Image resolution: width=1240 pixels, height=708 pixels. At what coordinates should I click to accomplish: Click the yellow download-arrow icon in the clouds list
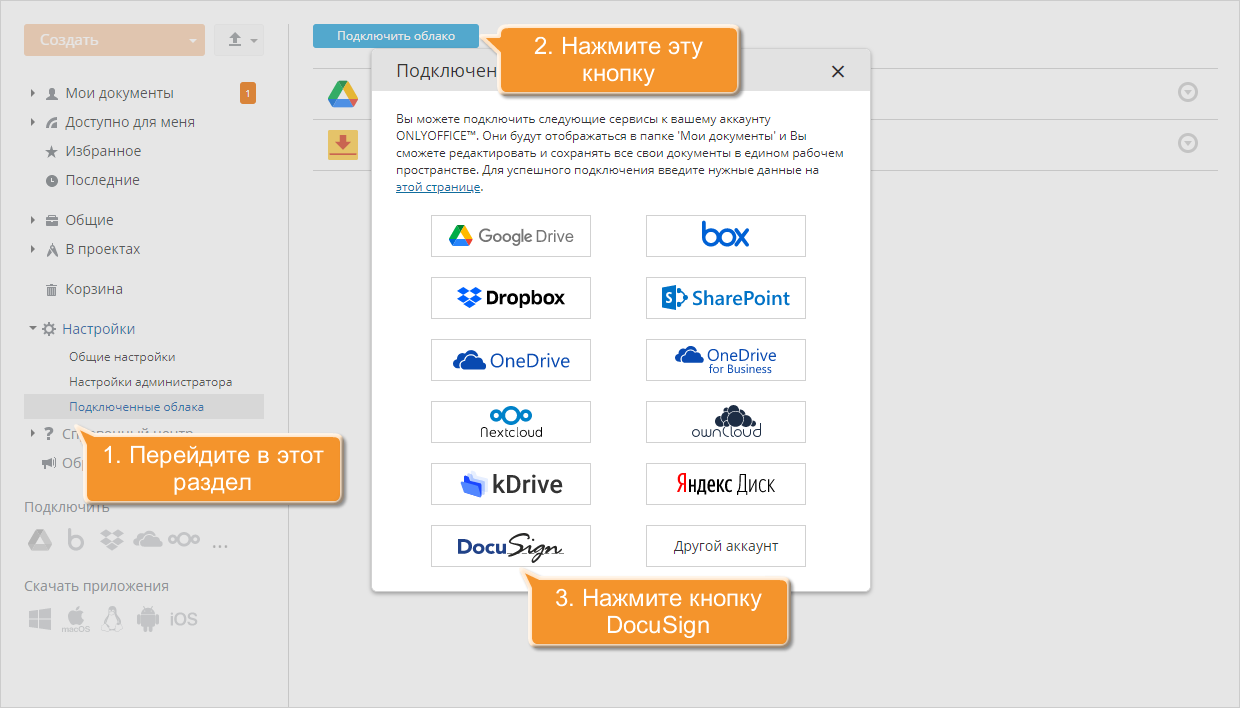[343, 144]
